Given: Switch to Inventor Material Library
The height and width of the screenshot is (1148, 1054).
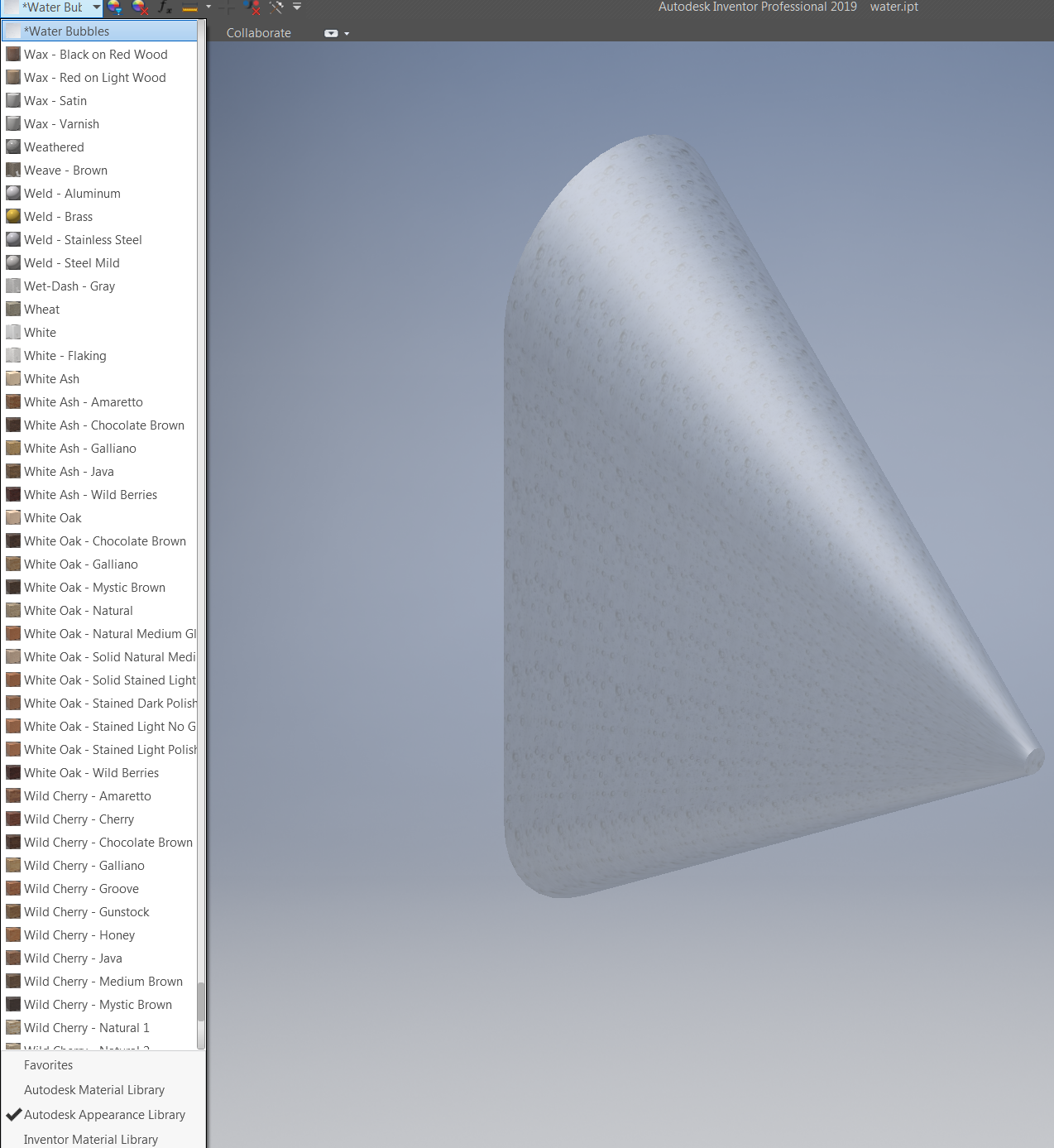Looking at the screenshot, I should point(103,1139).
